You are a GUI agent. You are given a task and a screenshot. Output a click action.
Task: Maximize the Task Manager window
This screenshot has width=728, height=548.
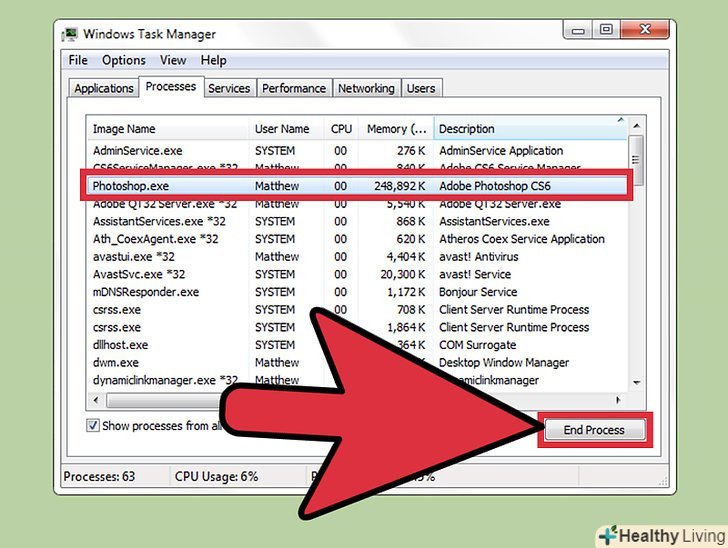[606, 30]
